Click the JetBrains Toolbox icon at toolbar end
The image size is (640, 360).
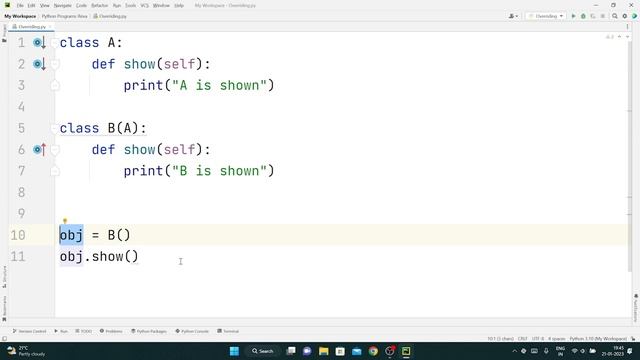pyautogui.click(x=634, y=16)
